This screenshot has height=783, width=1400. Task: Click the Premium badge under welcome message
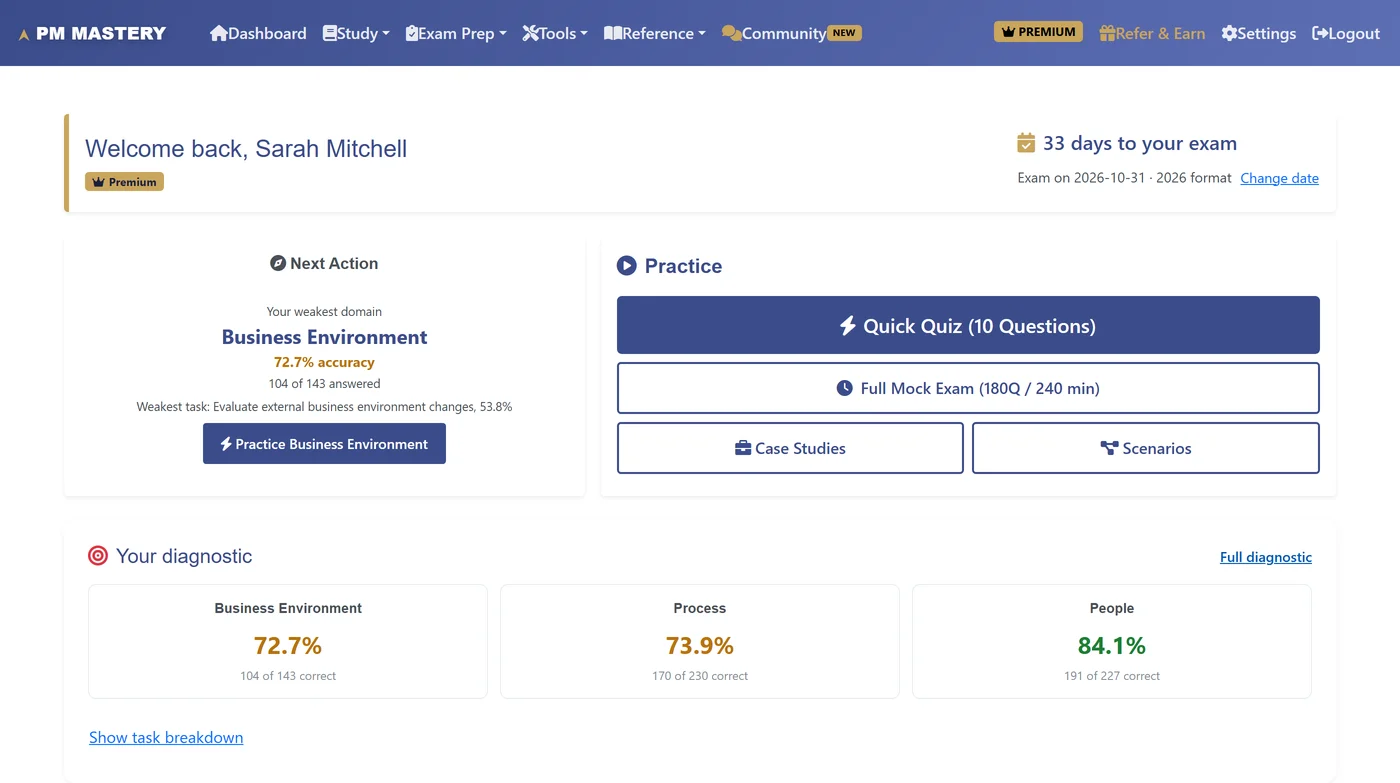click(124, 182)
